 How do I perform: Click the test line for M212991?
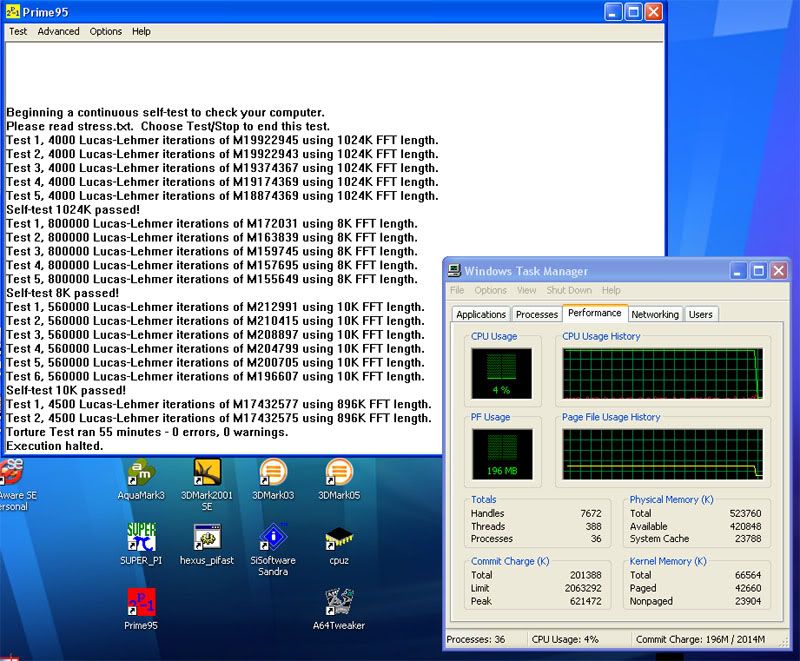[215, 307]
